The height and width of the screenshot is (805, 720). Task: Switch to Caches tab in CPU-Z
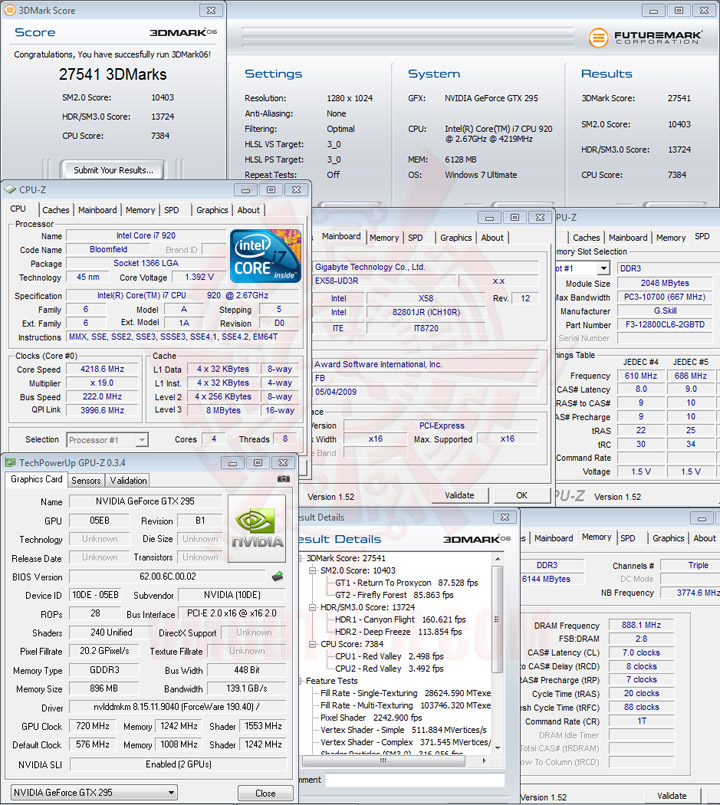55,210
